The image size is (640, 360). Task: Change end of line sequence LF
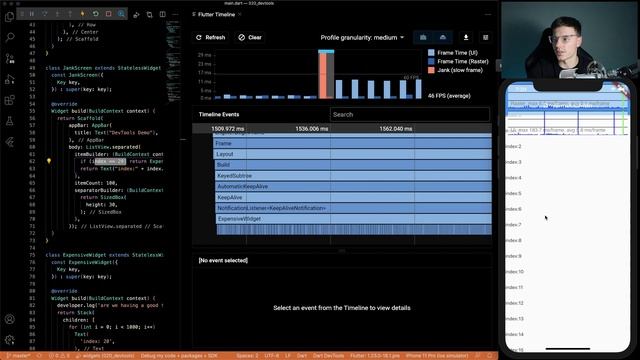click(x=288, y=356)
